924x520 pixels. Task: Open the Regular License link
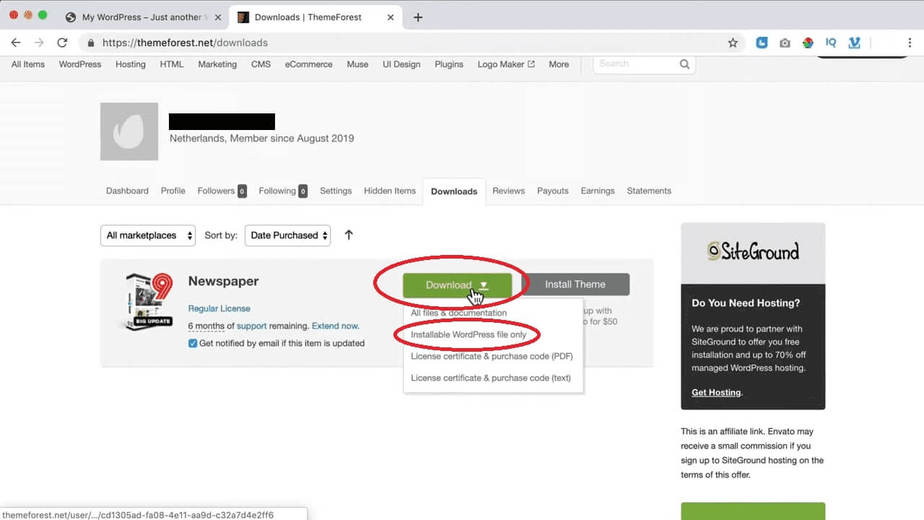(x=219, y=308)
